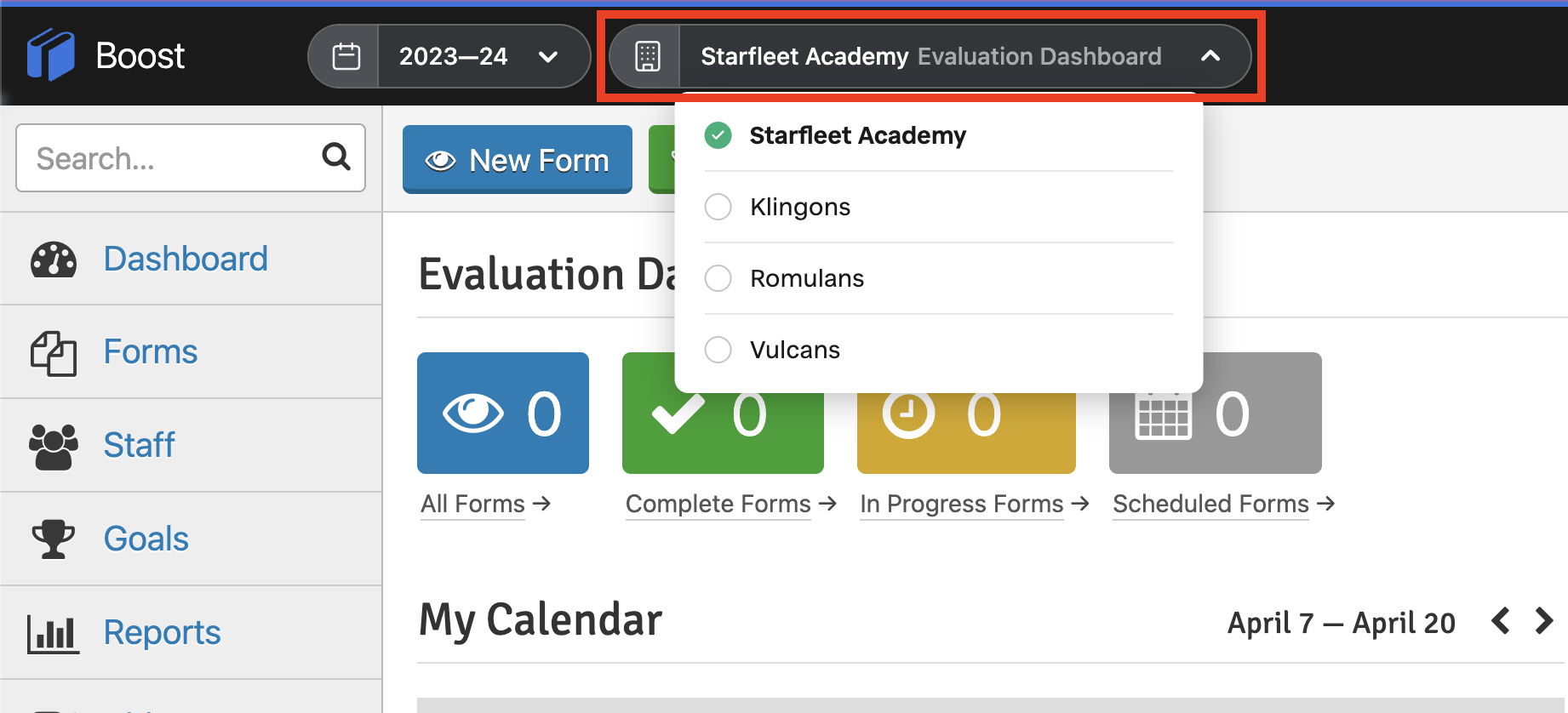Focus the Search input field
The width and height of the screenshot is (1568, 713).
pyautogui.click(x=170, y=158)
